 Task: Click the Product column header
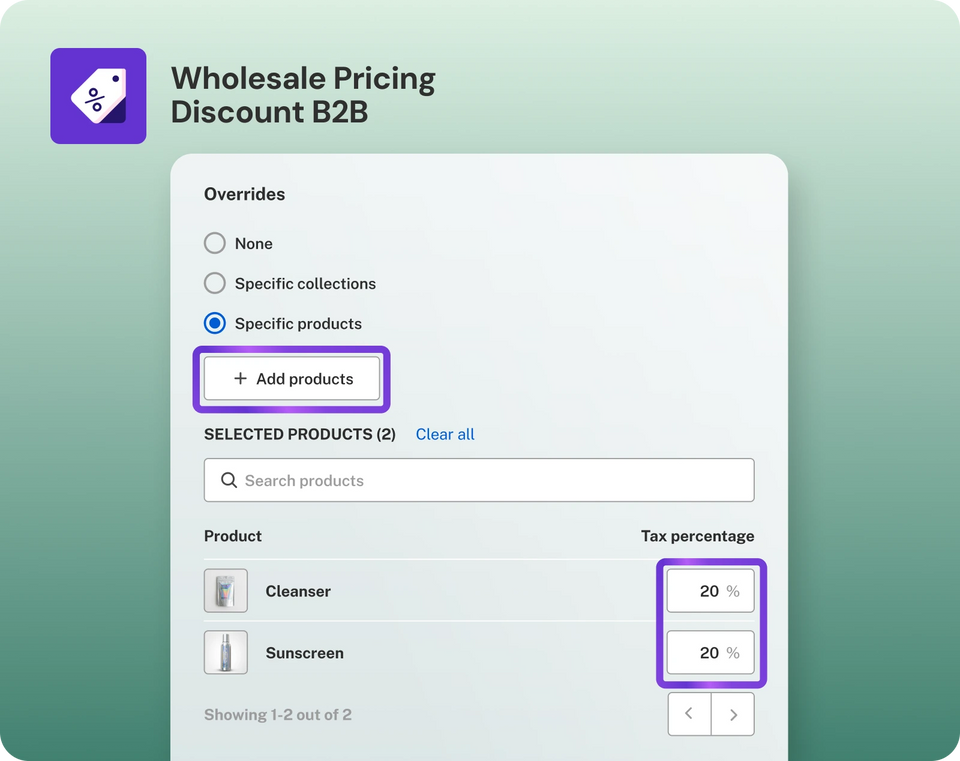pyautogui.click(x=233, y=536)
